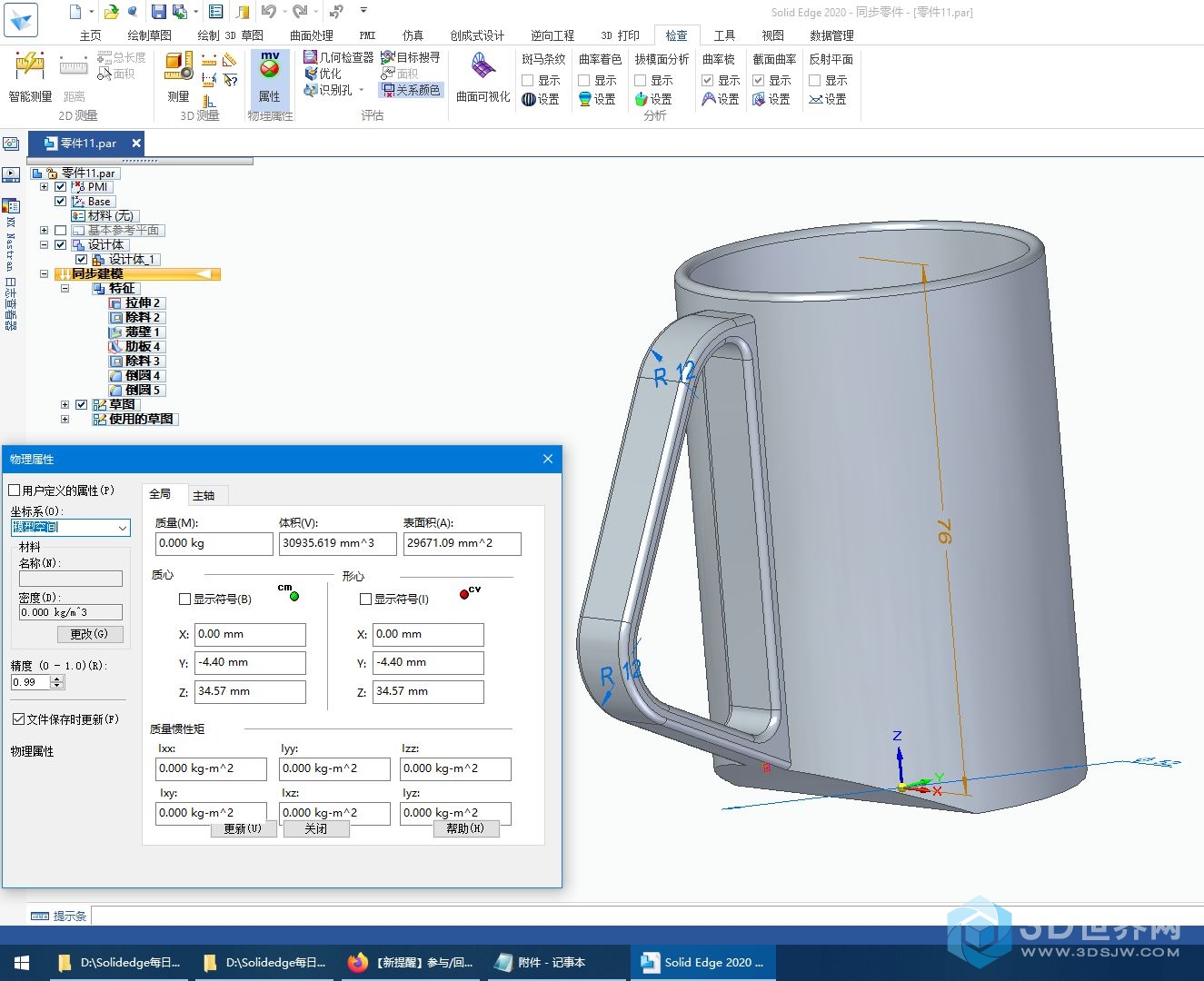
Task: Open Draft Face Analysis settings (拔模面分析 设置)
Action: [653, 99]
